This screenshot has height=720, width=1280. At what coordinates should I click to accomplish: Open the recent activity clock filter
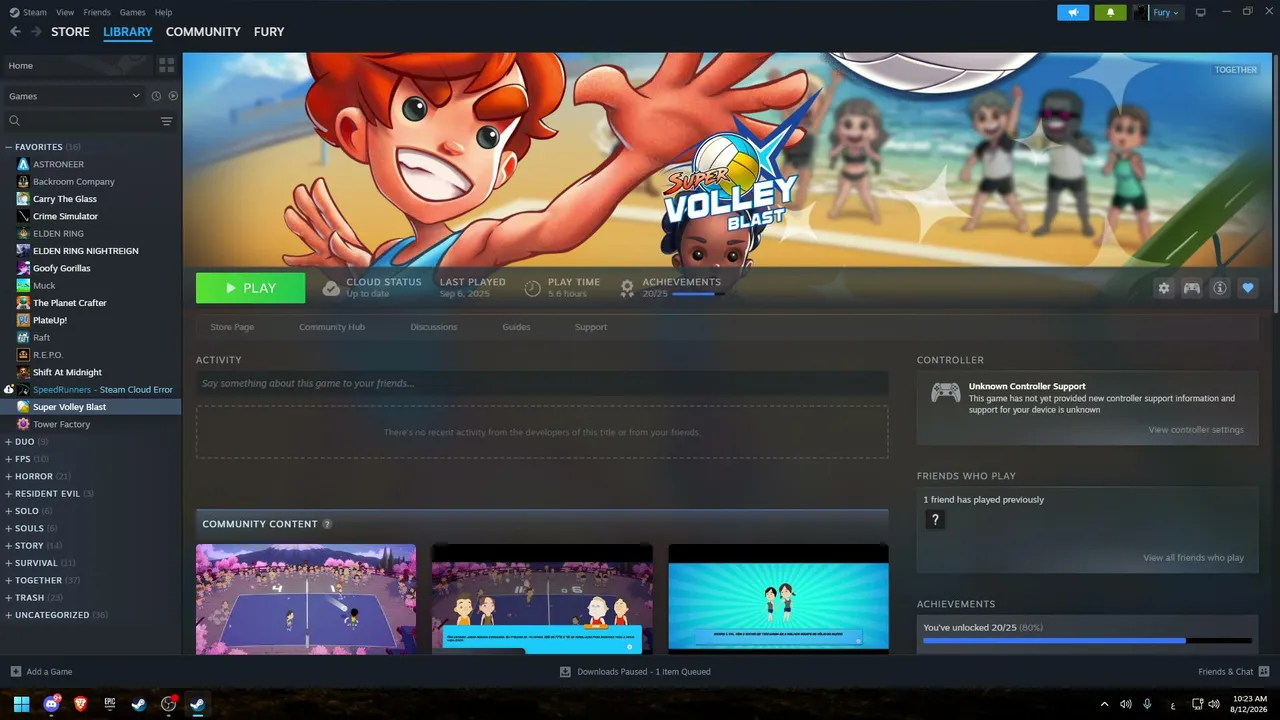[x=156, y=96]
